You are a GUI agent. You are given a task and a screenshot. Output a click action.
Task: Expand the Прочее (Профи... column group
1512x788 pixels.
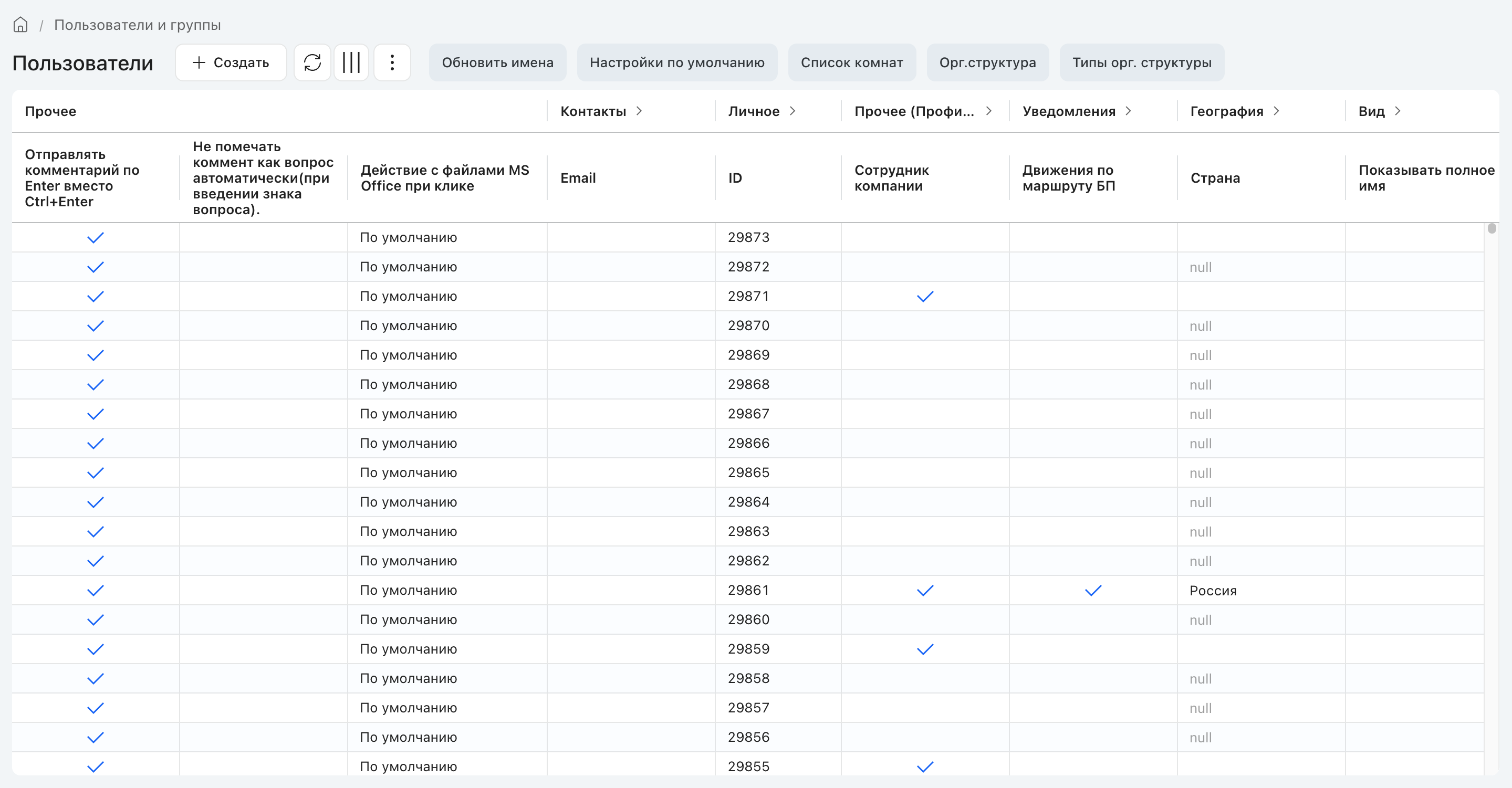pos(988,111)
